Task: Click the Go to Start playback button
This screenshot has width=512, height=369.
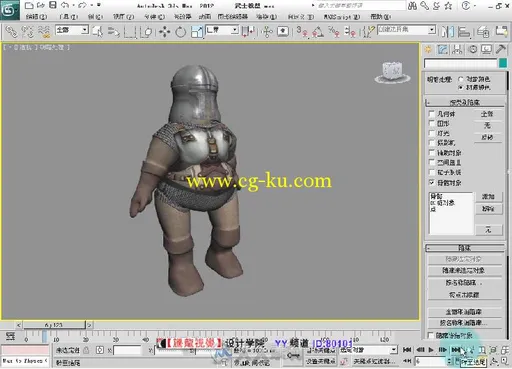Action: click(x=407, y=350)
